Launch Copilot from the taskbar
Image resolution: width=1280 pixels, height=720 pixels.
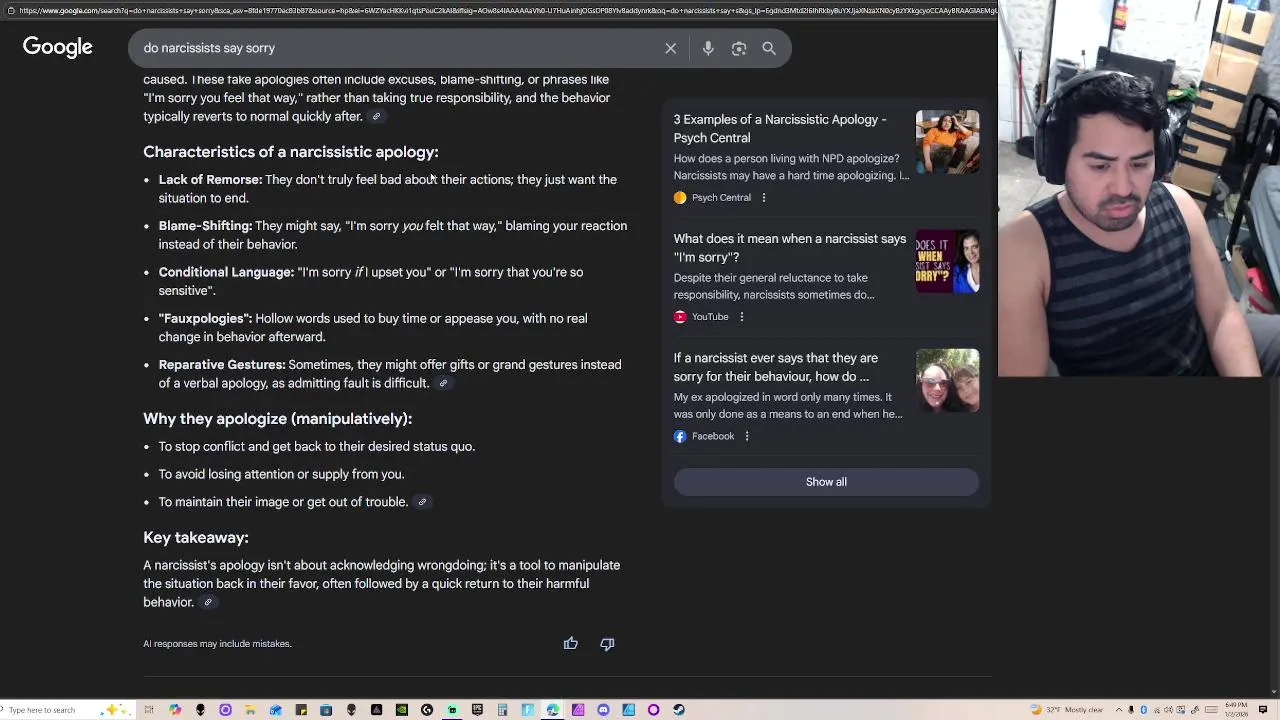pyautogui.click(x=175, y=710)
